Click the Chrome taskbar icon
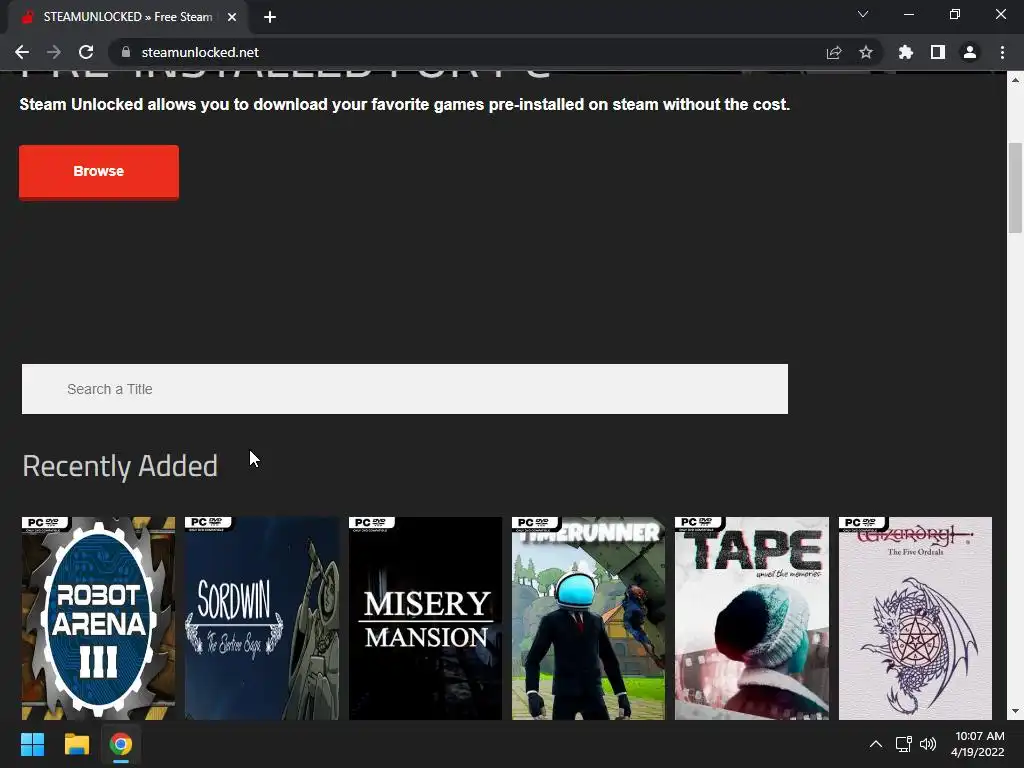The height and width of the screenshot is (768, 1024). pyautogui.click(x=121, y=744)
